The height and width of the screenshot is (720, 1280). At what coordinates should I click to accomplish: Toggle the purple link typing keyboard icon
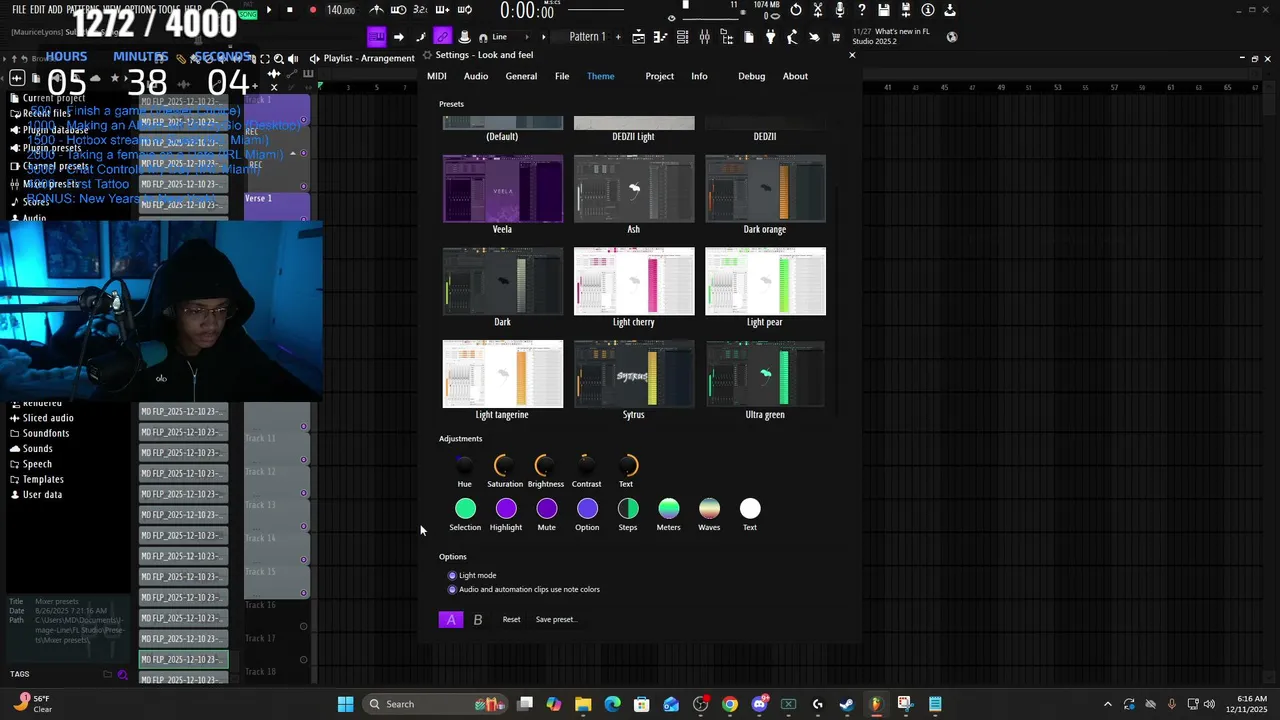pos(376,37)
